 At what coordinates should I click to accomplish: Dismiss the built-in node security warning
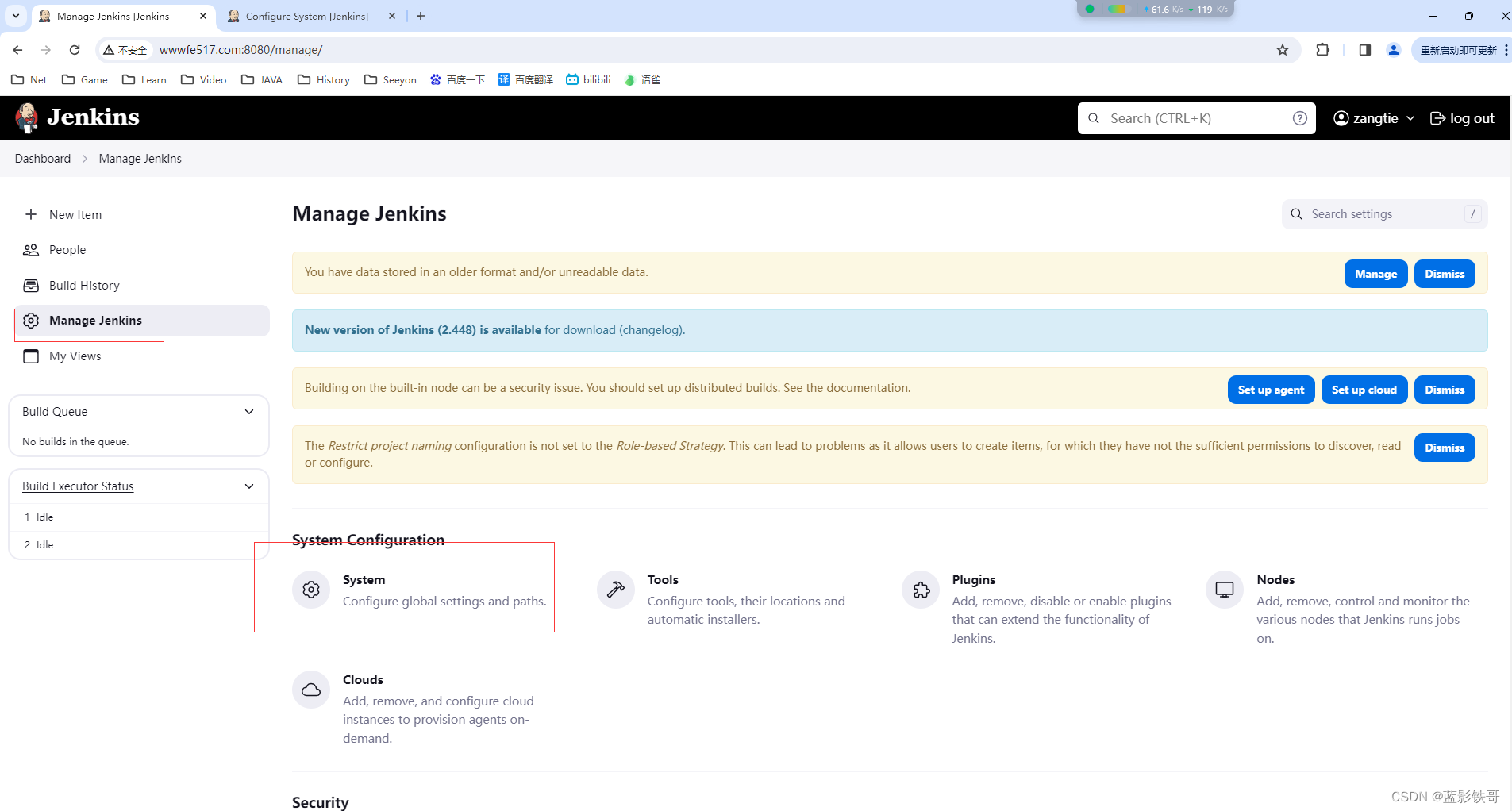[x=1445, y=390]
